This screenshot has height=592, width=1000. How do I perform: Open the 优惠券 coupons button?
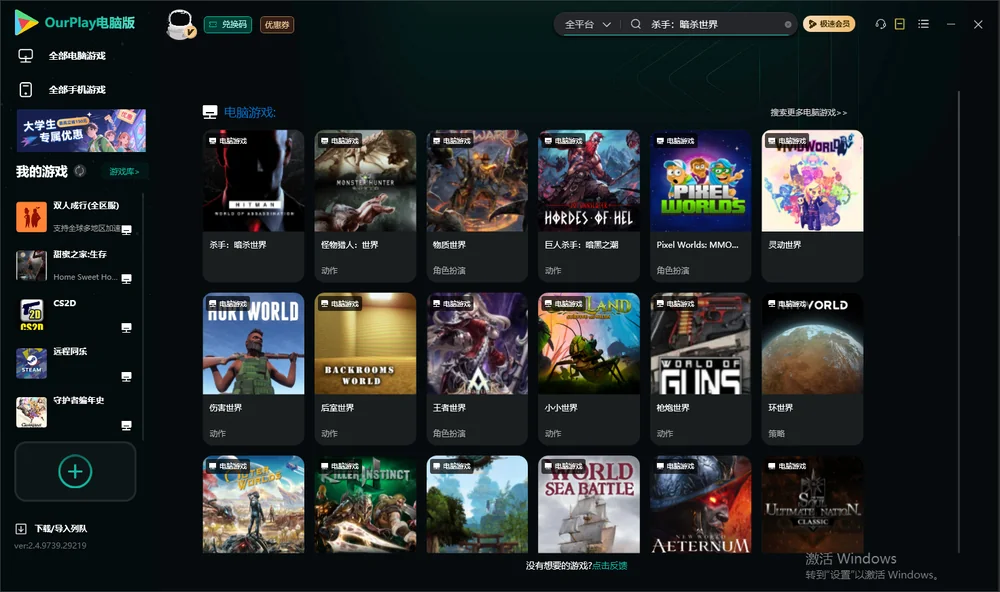pos(277,25)
